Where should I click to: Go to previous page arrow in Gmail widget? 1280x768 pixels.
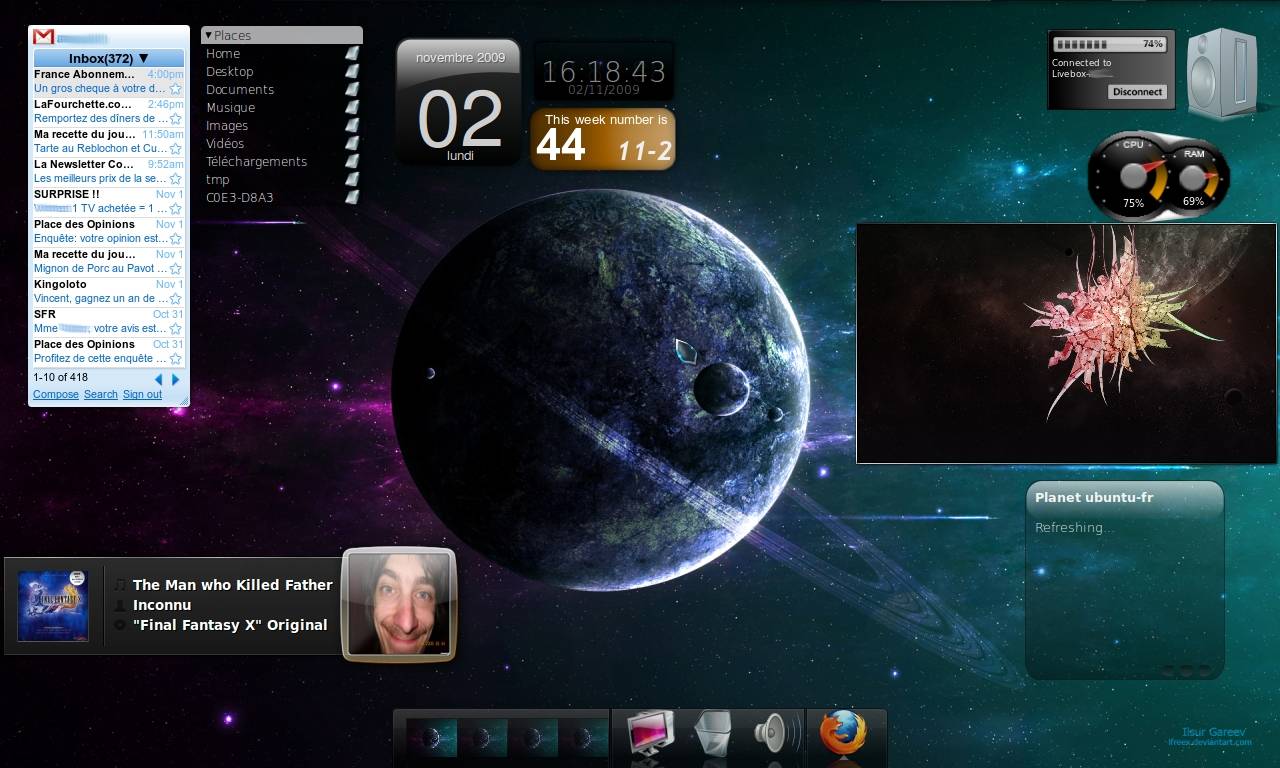coord(158,379)
